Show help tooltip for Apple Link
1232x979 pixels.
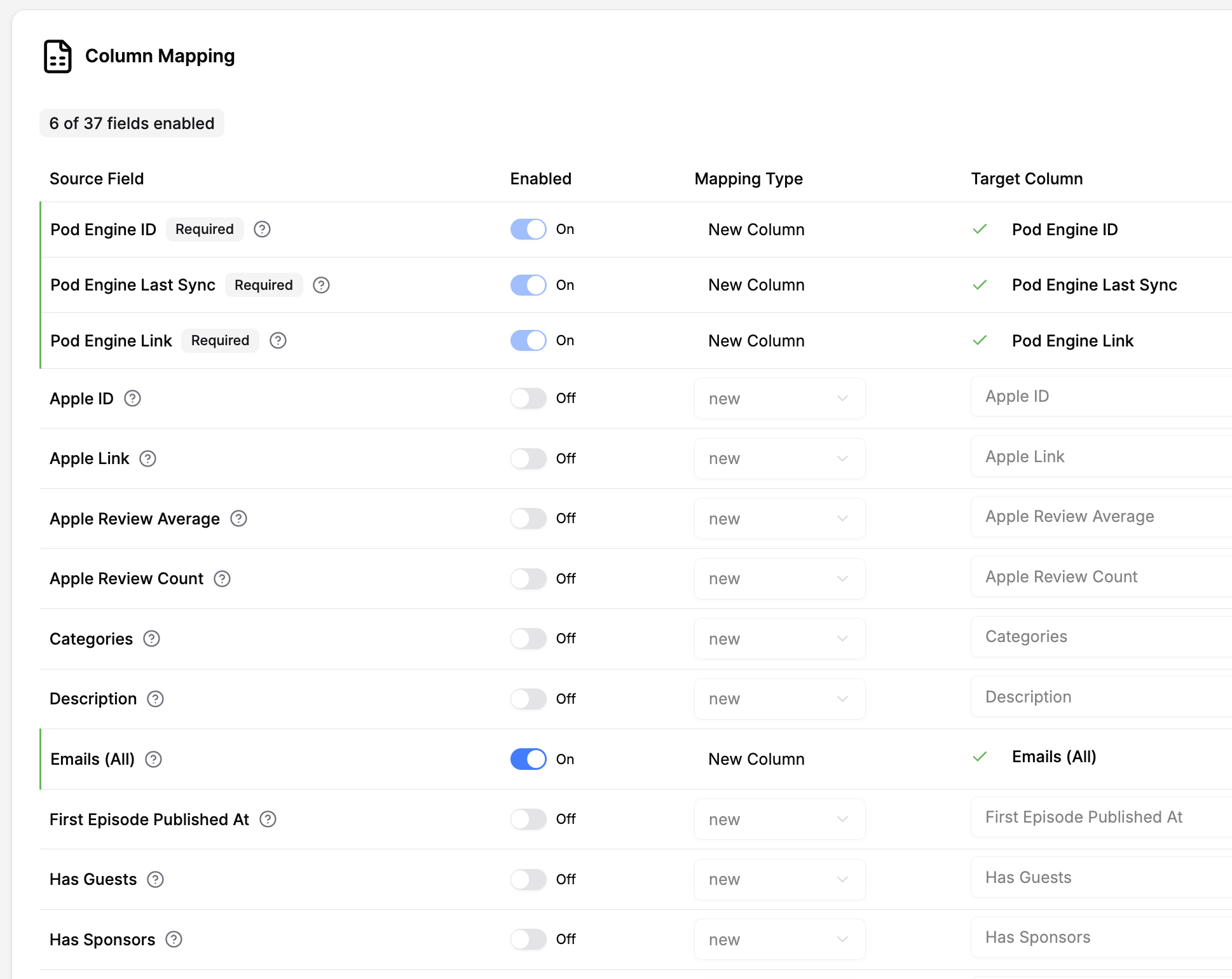click(147, 458)
